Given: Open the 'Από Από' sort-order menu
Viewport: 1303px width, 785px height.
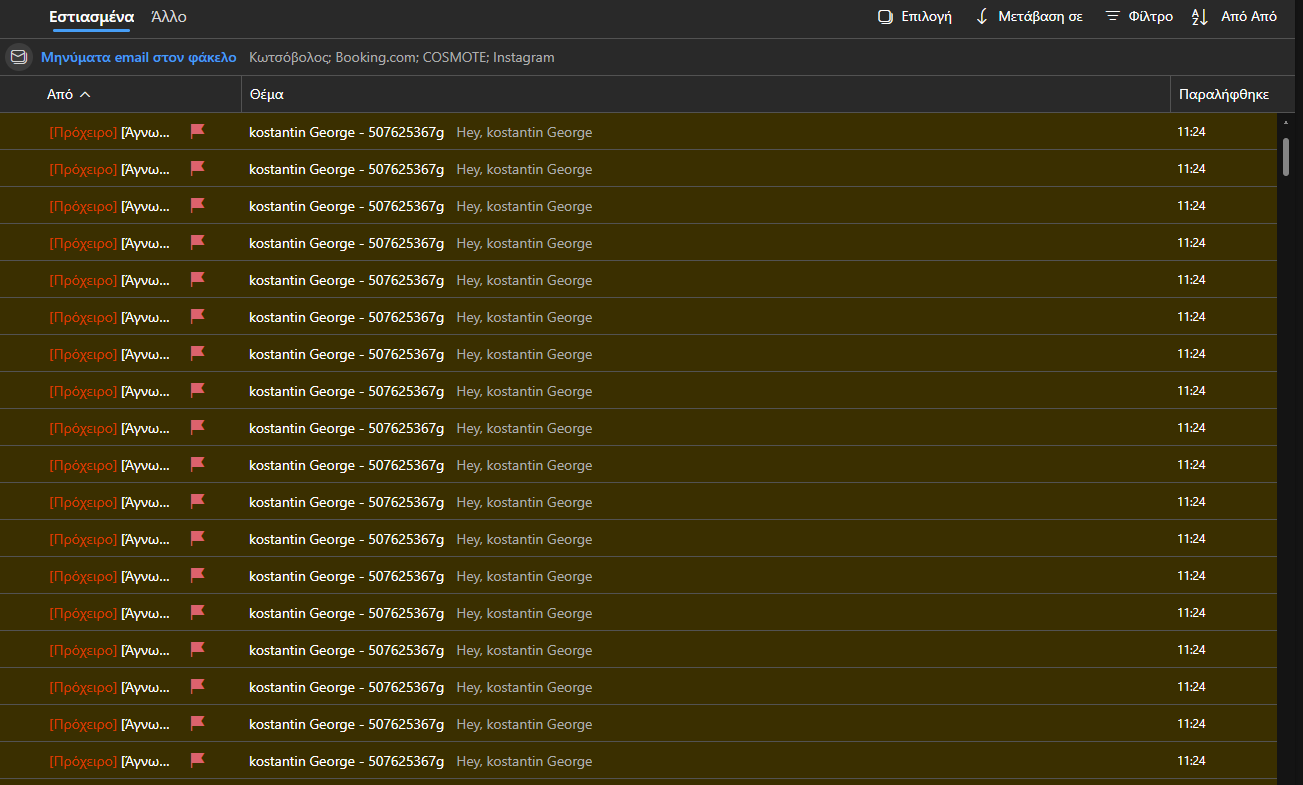Looking at the screenshot, I should (1235, 17).
